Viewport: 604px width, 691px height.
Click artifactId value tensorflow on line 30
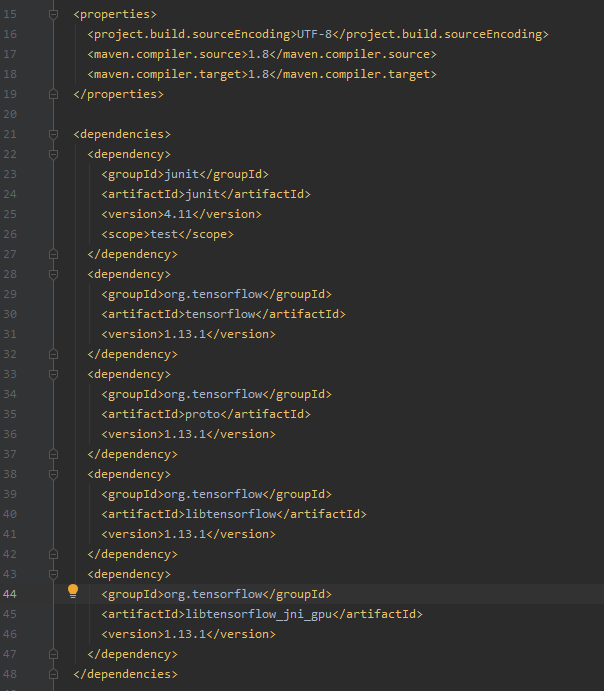coord(220,314)
